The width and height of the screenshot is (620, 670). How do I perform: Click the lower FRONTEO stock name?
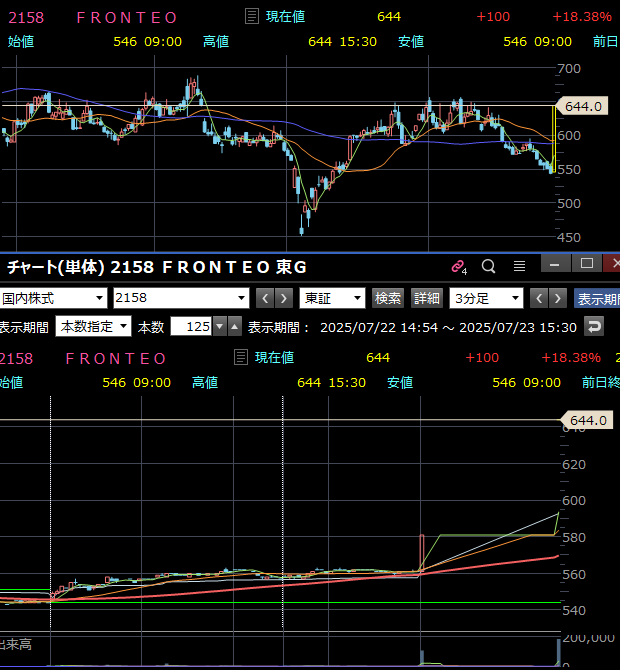tap(115, 359)
